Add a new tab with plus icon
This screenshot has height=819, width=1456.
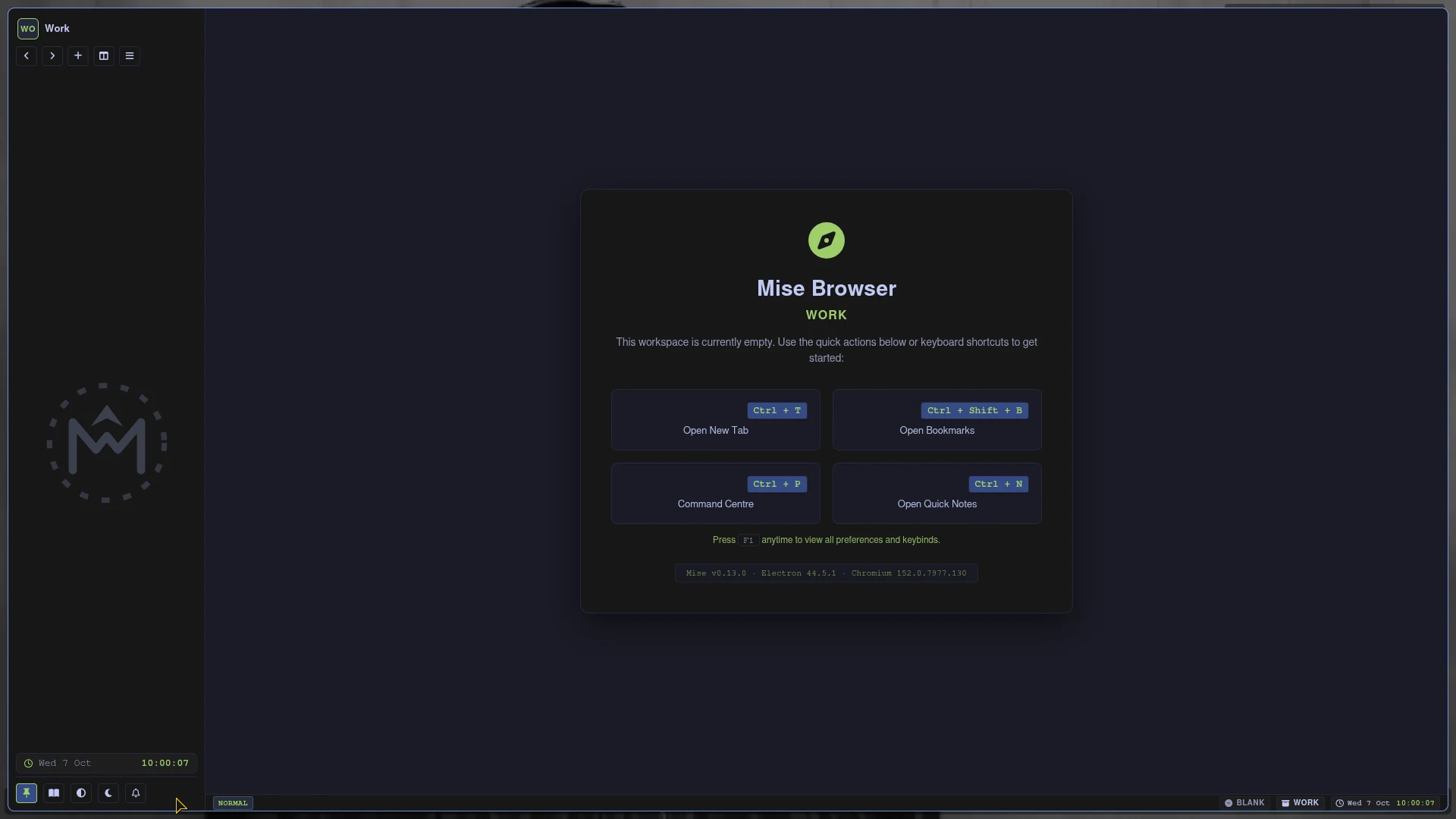[78, 56]
